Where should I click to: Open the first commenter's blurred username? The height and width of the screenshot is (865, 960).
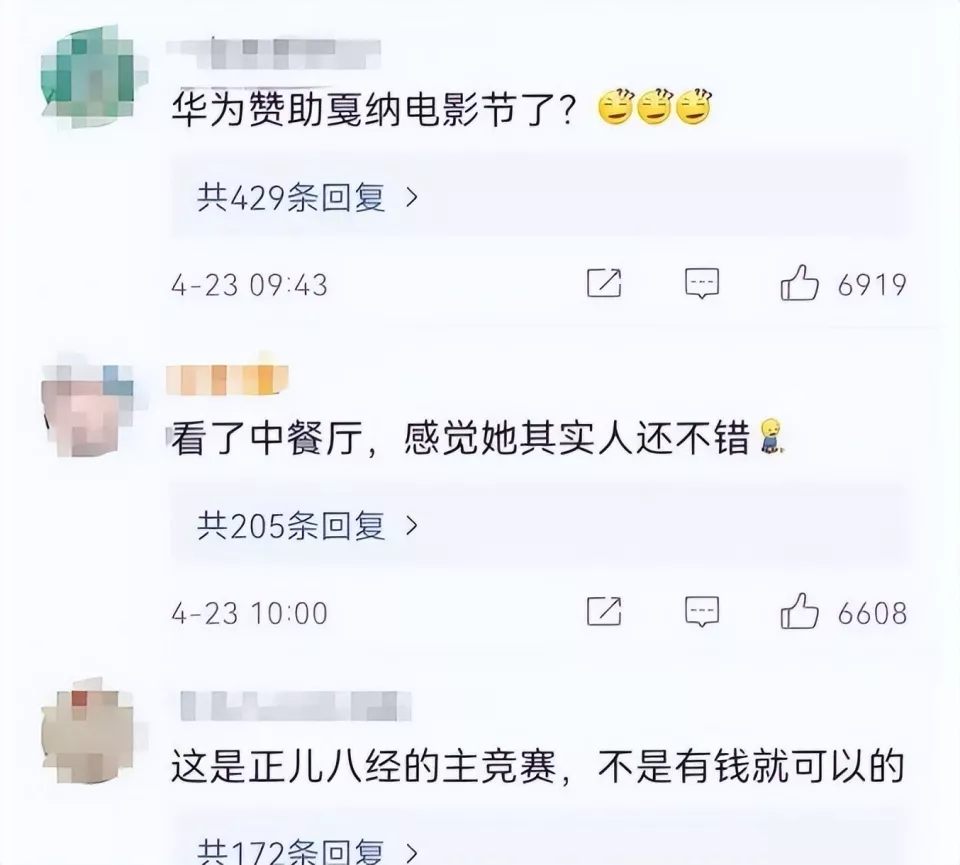pyautogui.click(x=274, y=53)
